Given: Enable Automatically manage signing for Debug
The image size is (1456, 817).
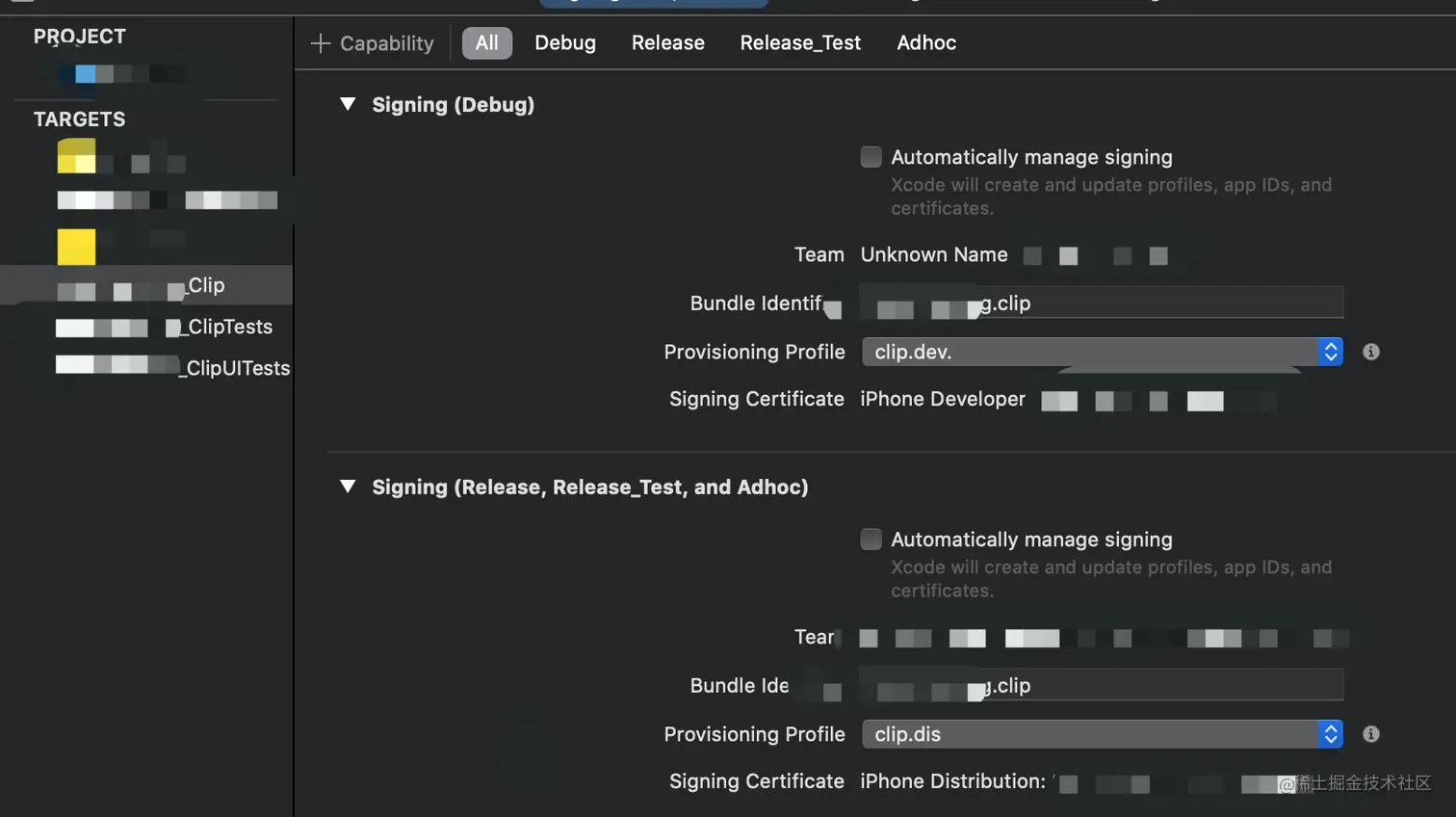Looking at the screenshot, I should tap(871, 157).
